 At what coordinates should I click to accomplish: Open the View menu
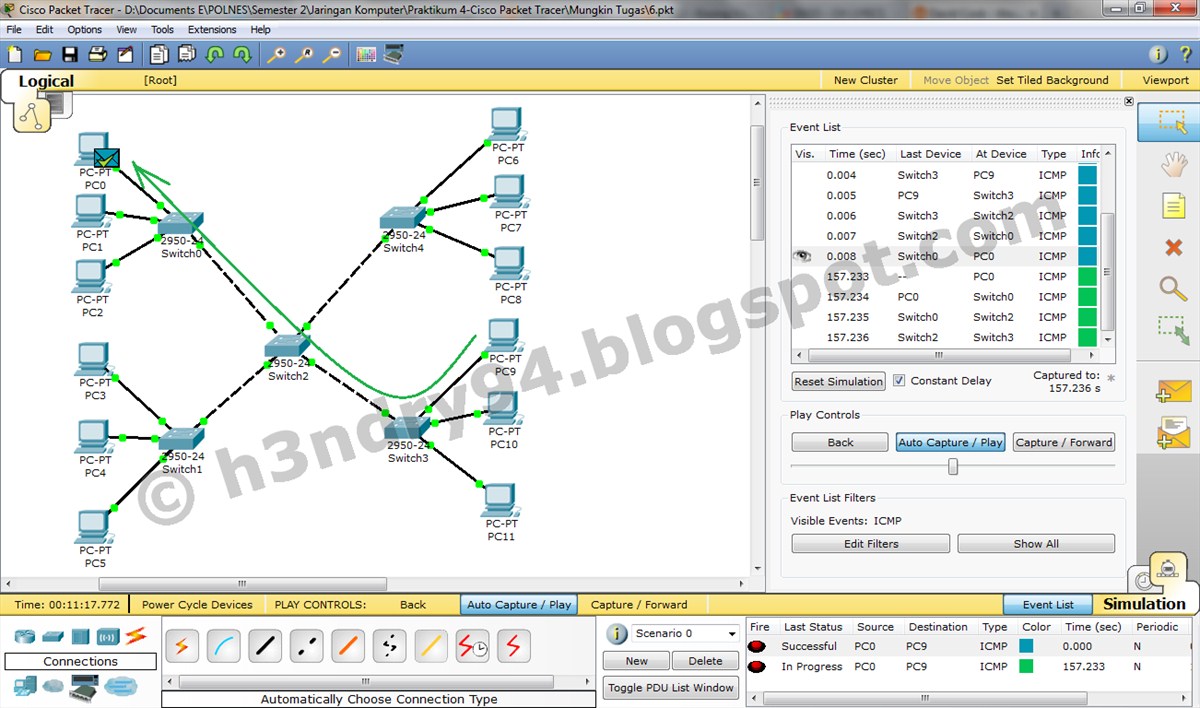pos(127,30)
